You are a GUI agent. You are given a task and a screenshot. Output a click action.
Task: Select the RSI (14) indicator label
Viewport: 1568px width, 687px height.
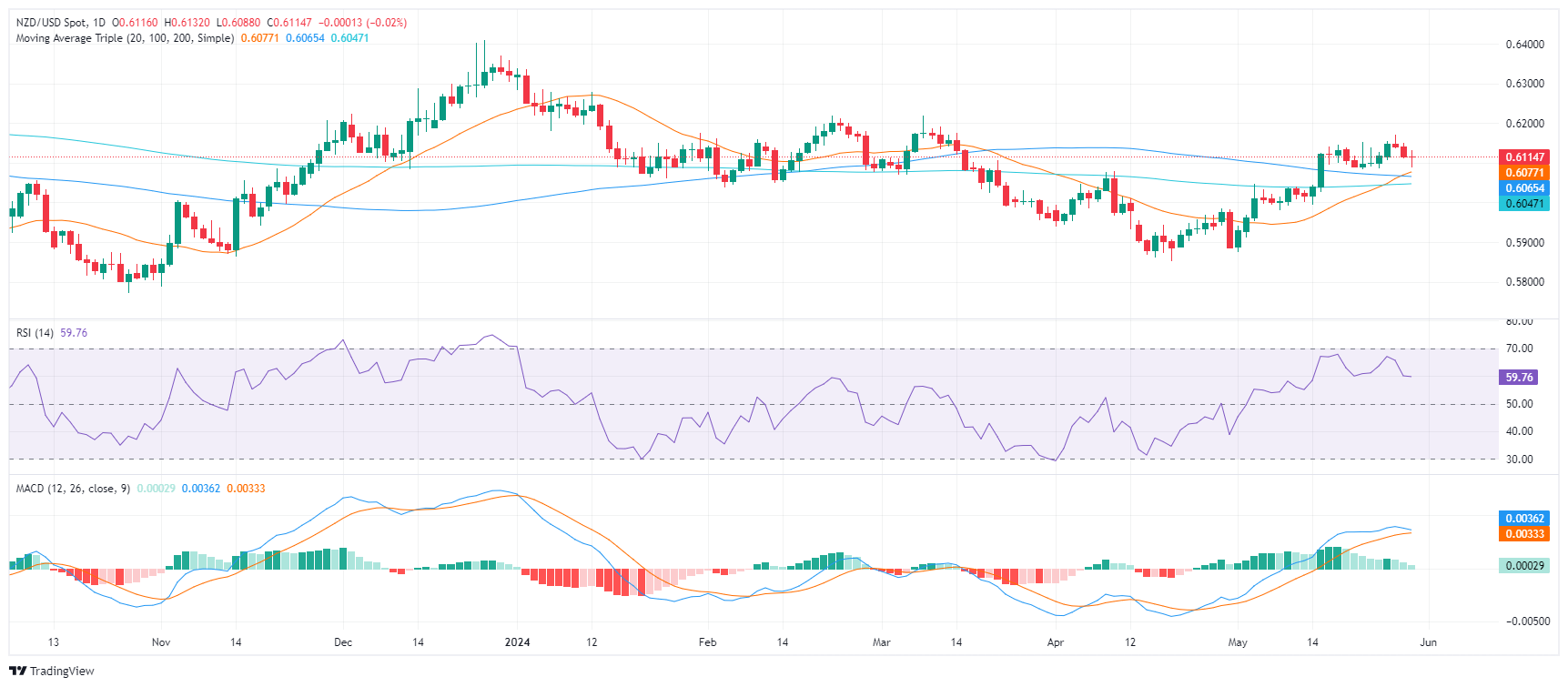[35, 333]
